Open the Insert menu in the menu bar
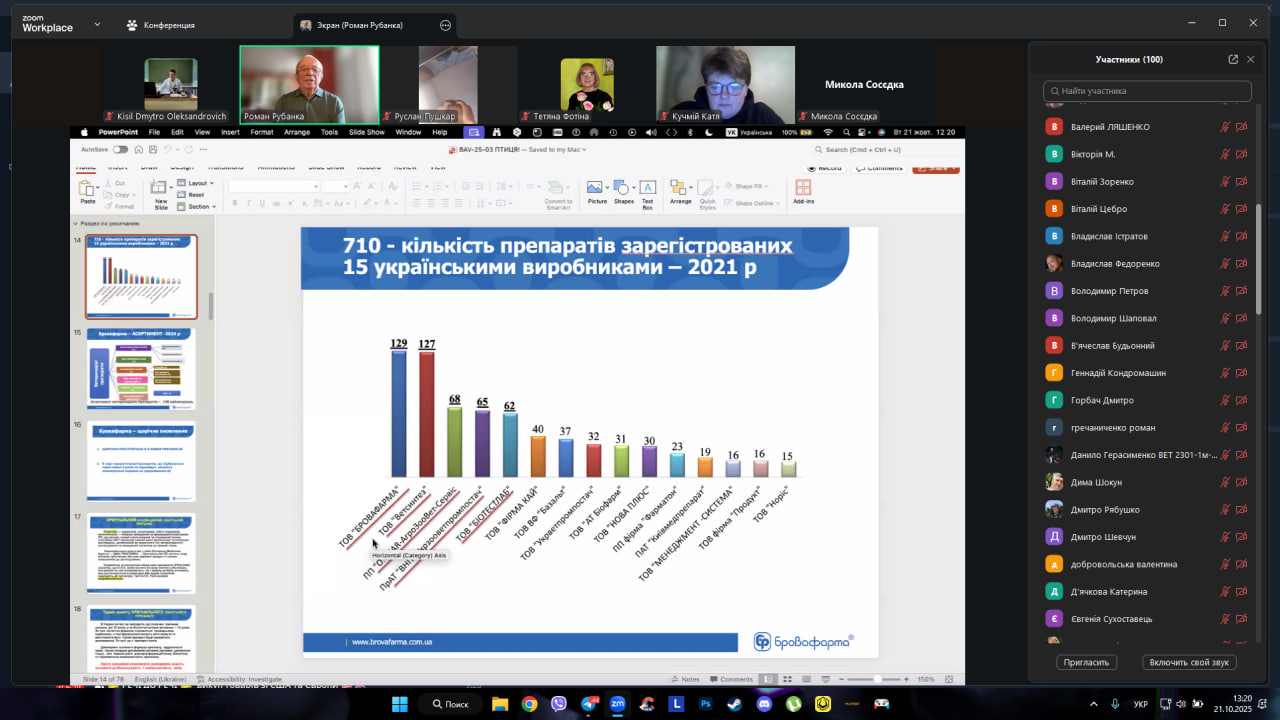Image resolution: width=1280 pixels, height=720 pixels. (x=230, y=132)
